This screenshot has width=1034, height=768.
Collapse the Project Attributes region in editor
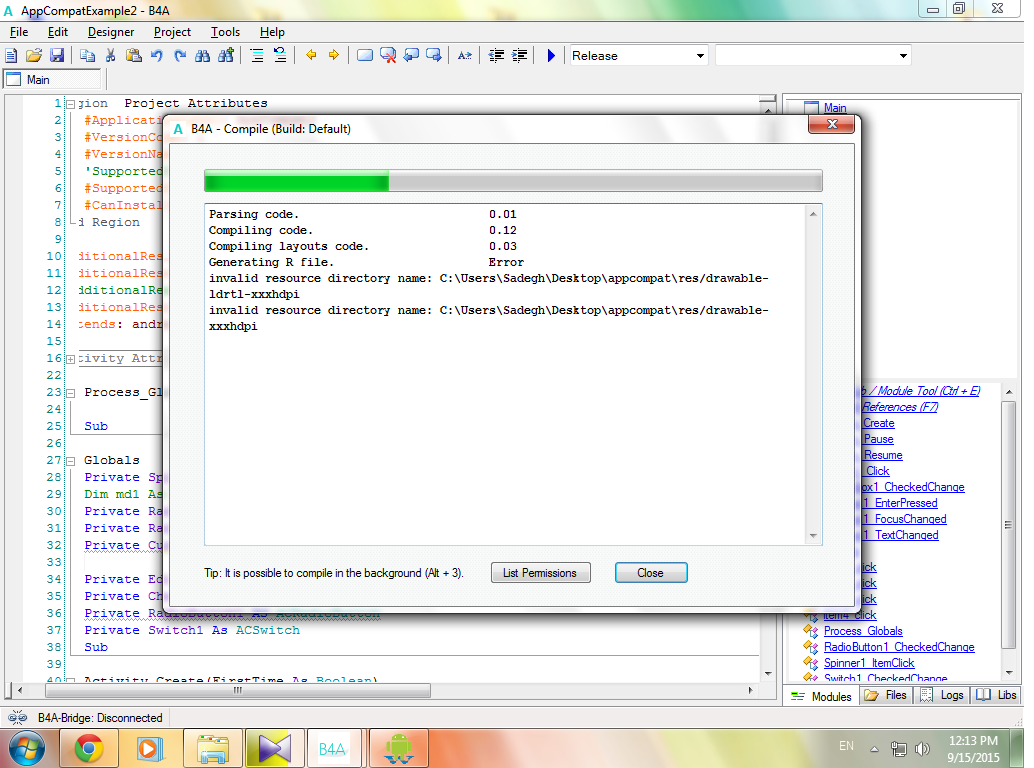(x=71, y=103)
